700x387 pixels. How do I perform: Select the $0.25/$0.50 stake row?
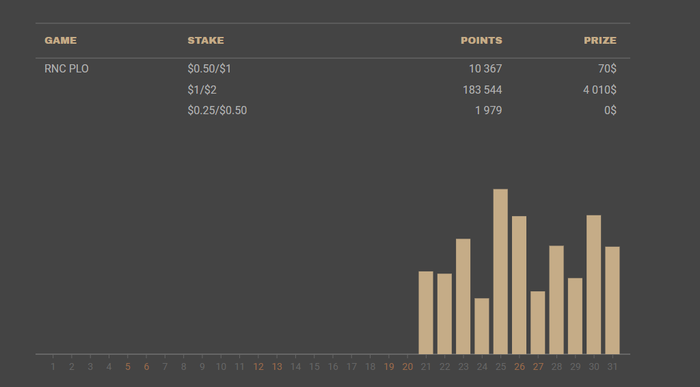coord(333,110)
